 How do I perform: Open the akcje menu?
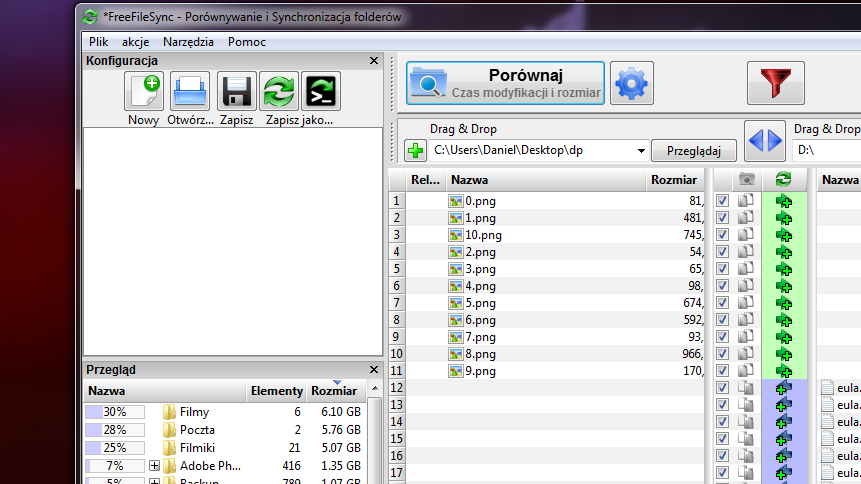coord(135,42)
